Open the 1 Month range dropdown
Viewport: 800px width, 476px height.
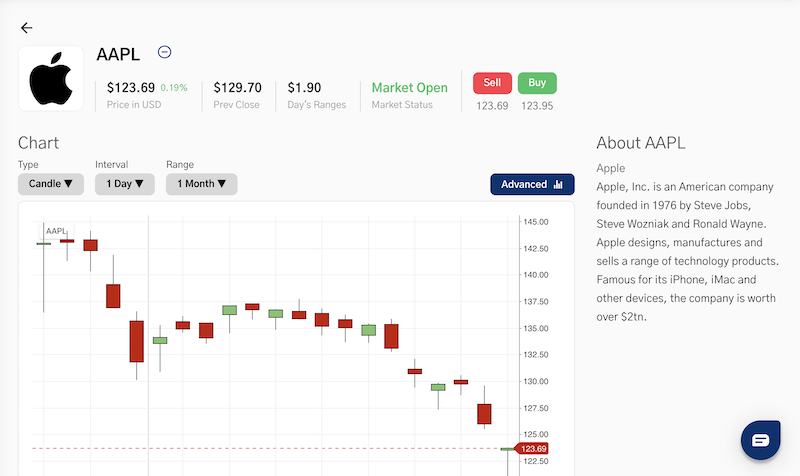(x=202, y=184)
